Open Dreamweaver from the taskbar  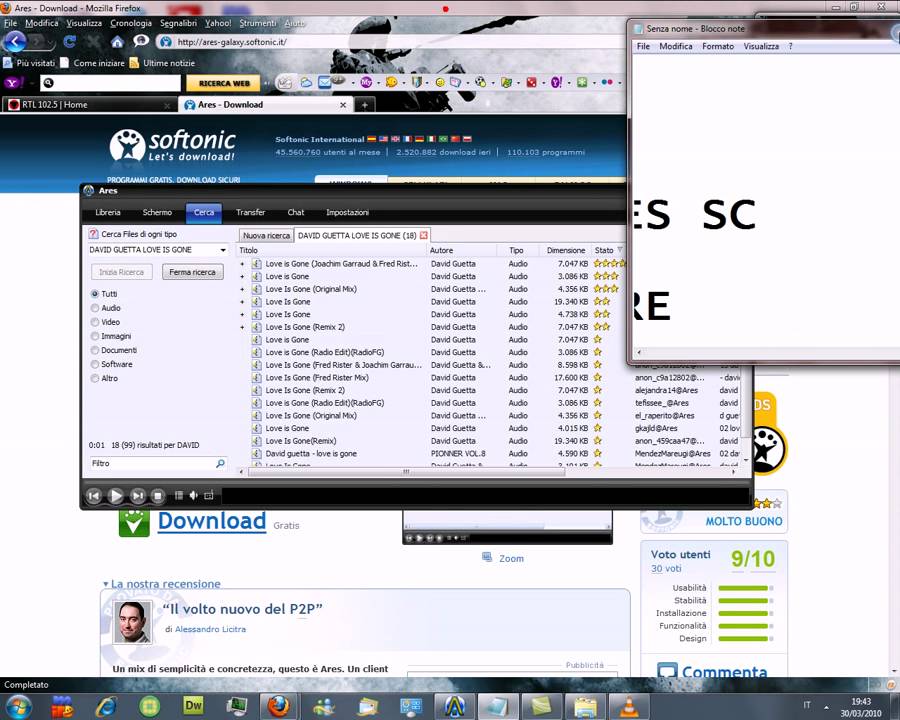tap(193, 706)
